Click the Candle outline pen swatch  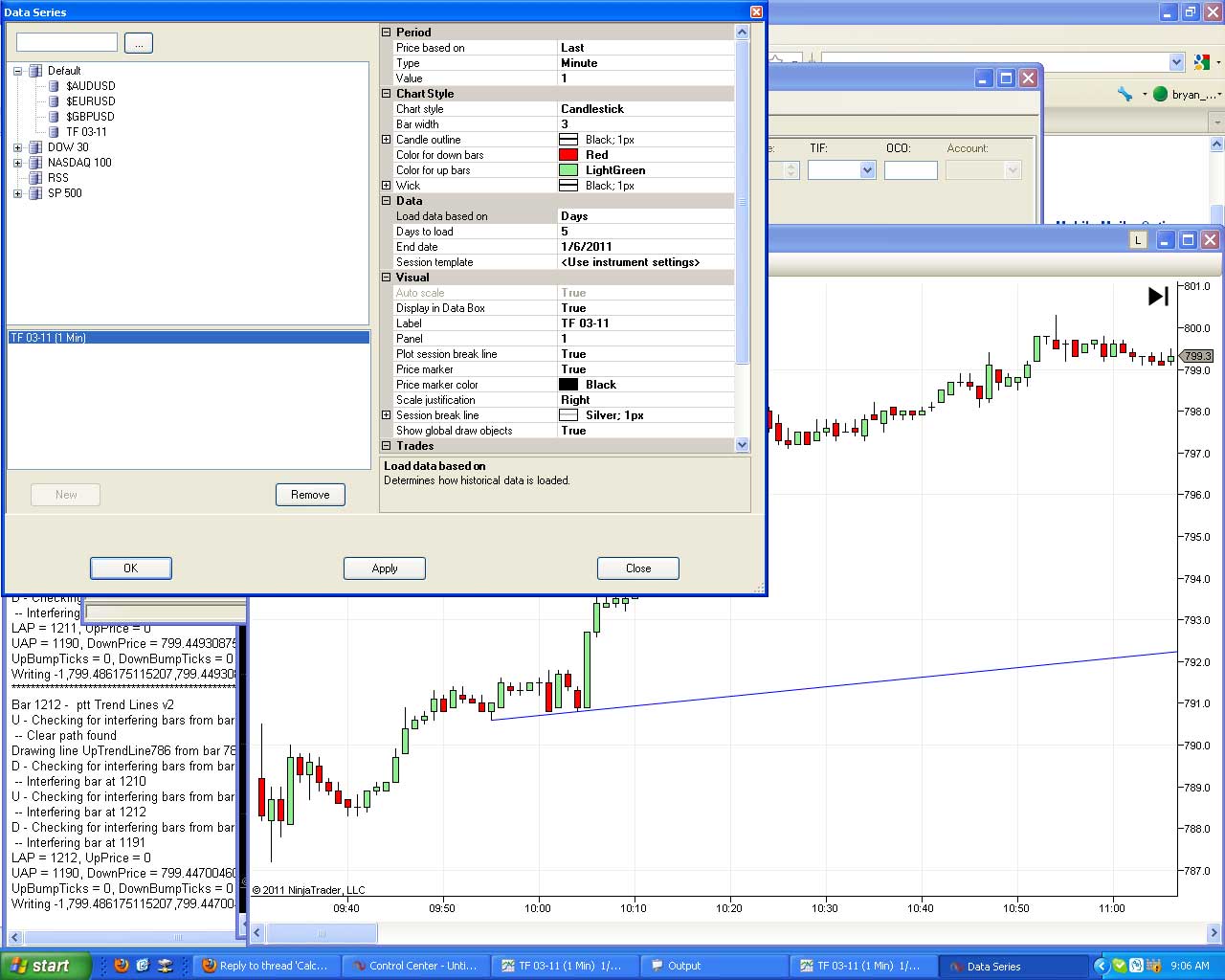[568, 140]
